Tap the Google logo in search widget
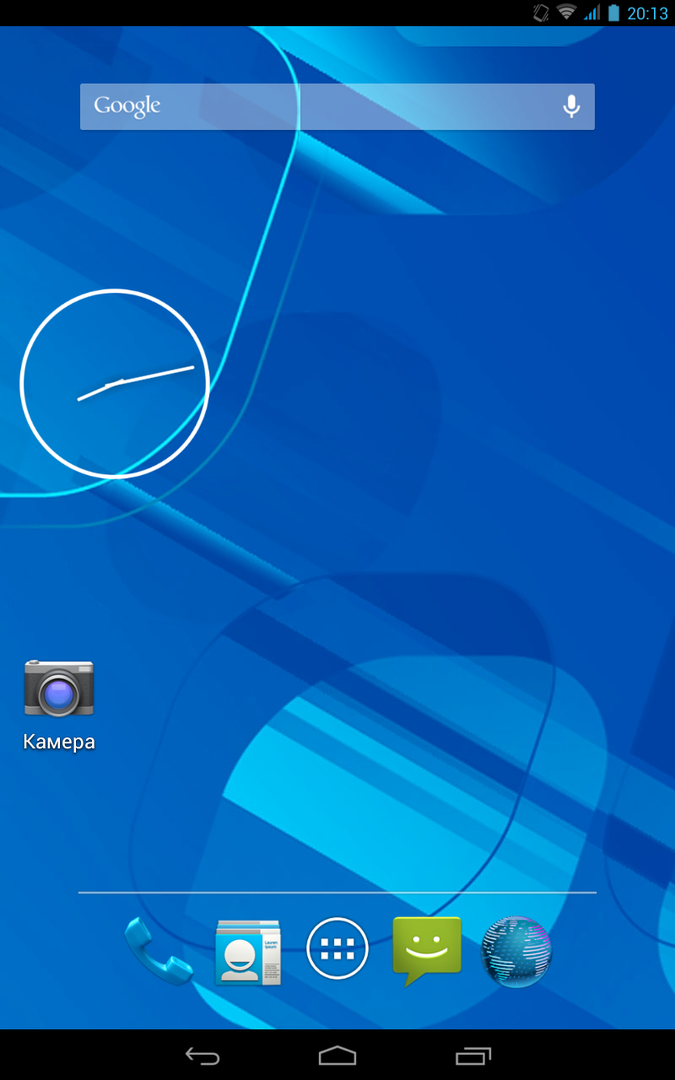 [127, 106]
